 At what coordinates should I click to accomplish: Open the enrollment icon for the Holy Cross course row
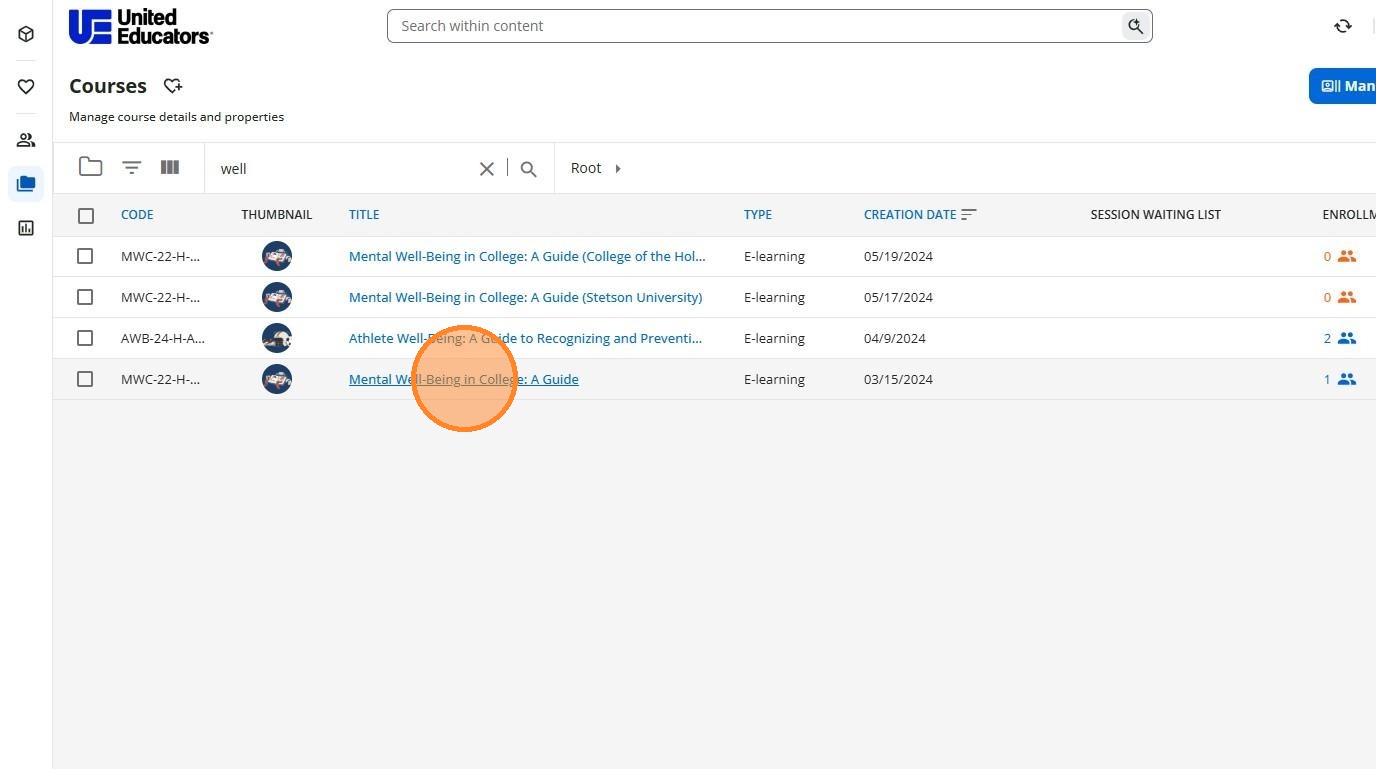1347,256
